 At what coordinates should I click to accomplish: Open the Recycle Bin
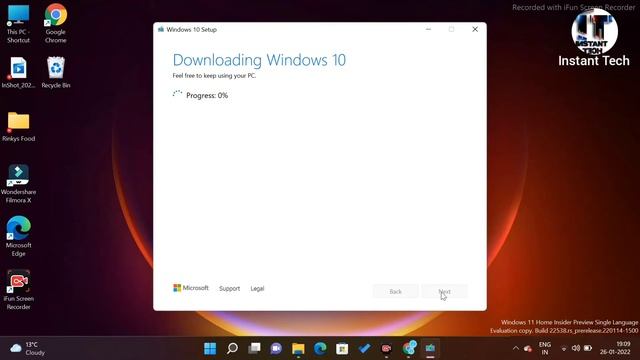[56, 73]
